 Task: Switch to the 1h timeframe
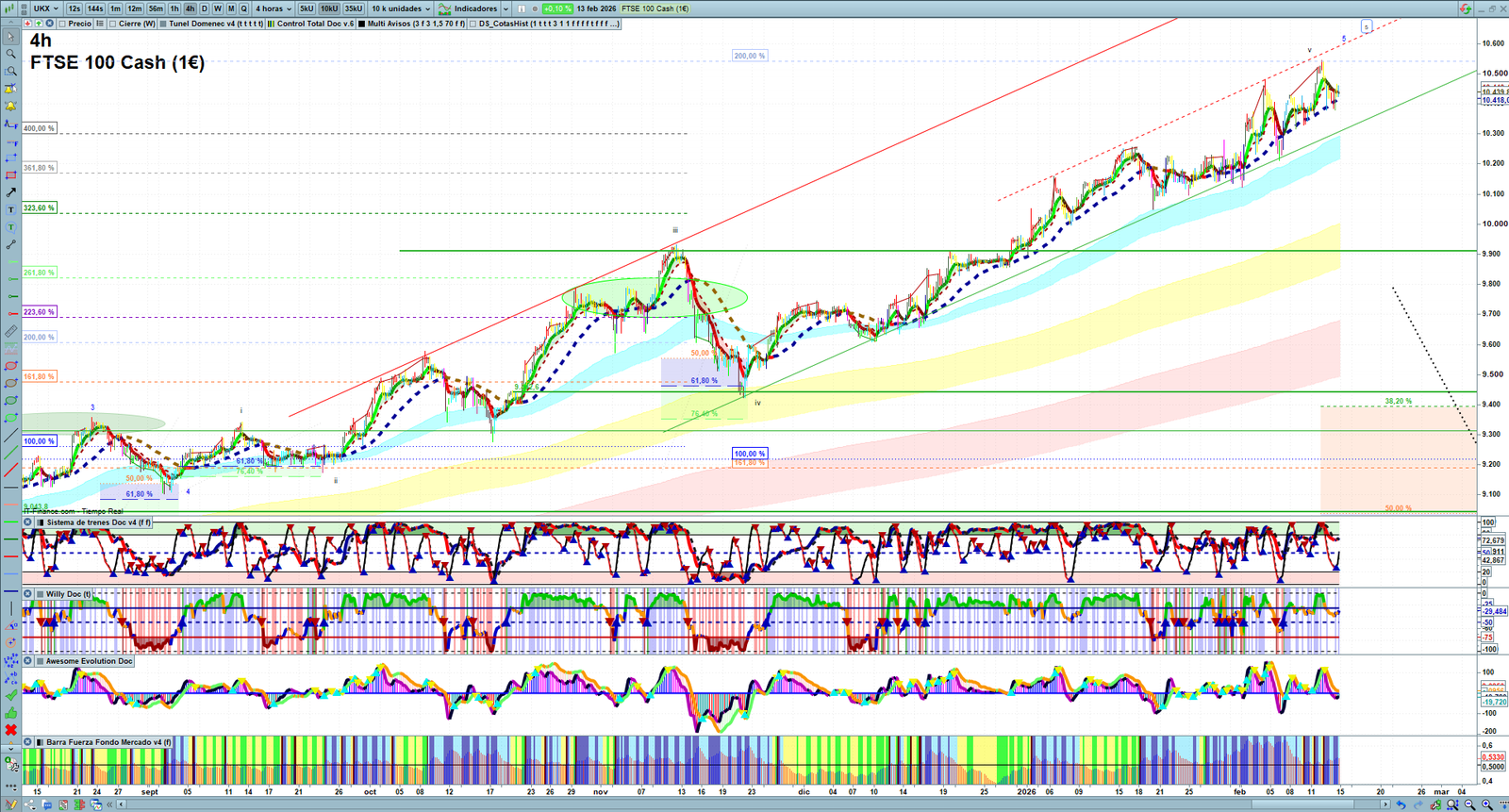click(174, 8)
